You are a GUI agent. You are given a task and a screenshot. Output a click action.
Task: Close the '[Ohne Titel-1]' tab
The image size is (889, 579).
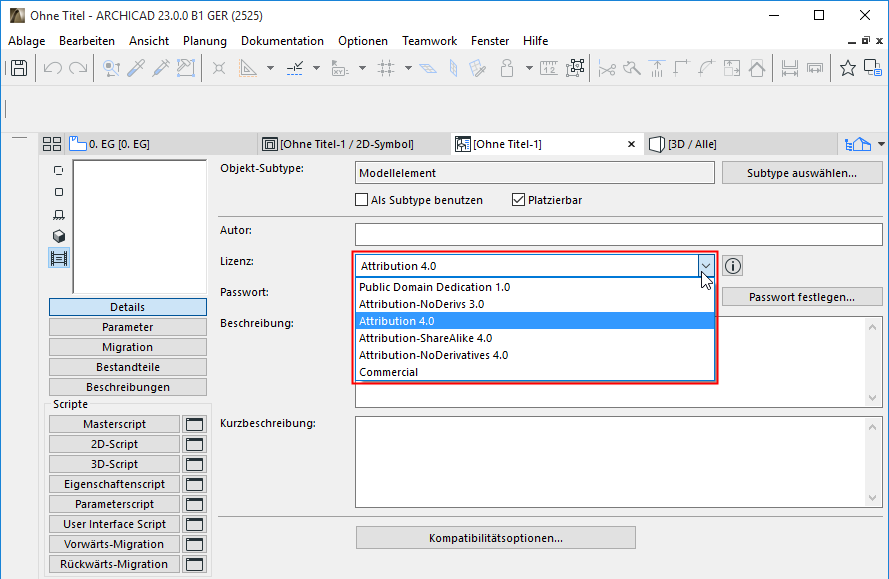point(631,144)
